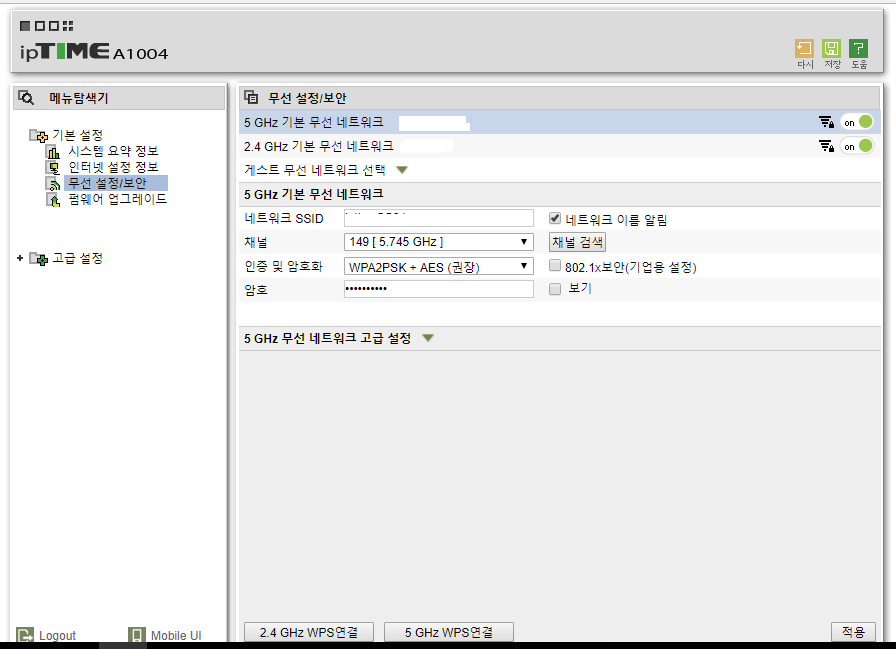Open 인터넷 설정 정보 menu item
Image resolution: width=896 pixels, height=649 pixels.
pos(113,167)
